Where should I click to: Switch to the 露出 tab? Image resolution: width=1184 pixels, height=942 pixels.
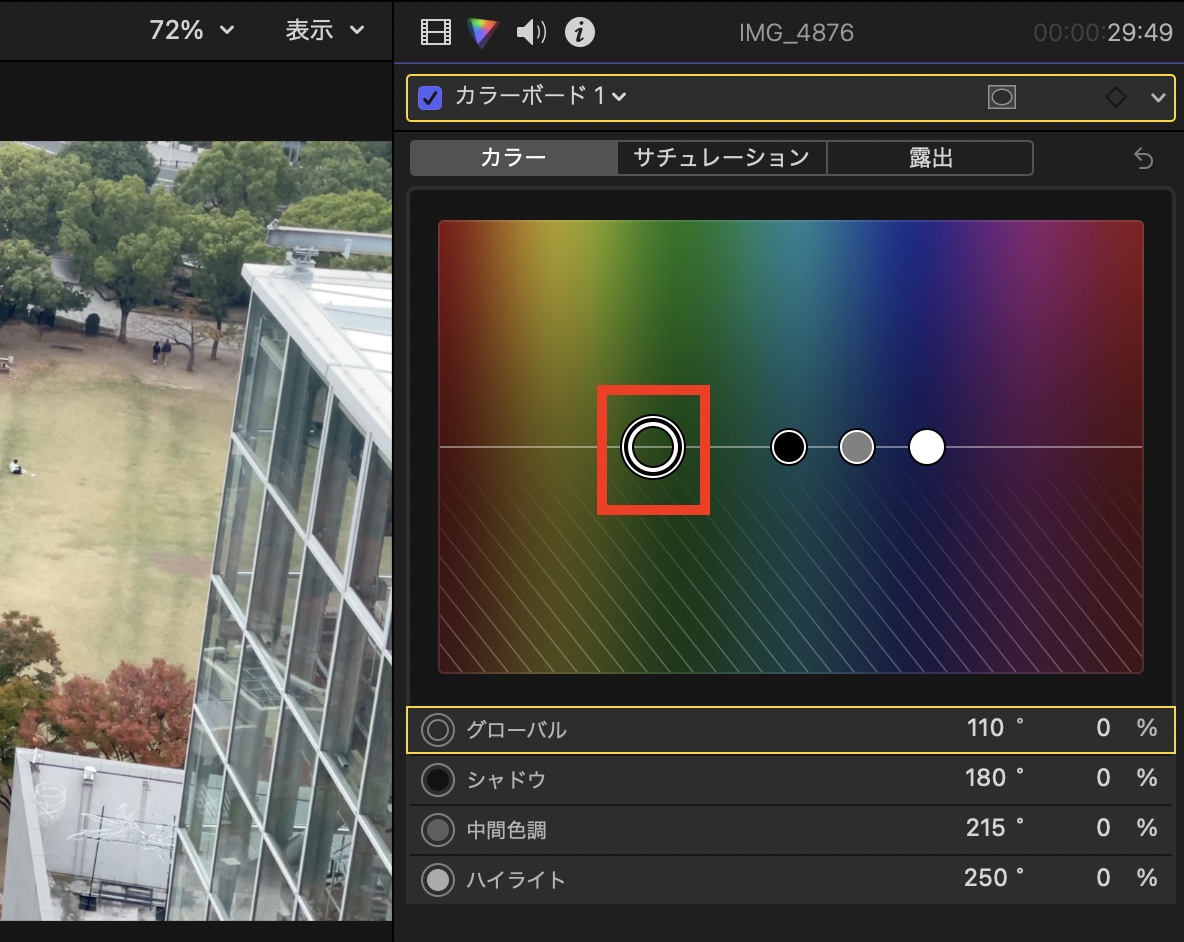point(930,158)
